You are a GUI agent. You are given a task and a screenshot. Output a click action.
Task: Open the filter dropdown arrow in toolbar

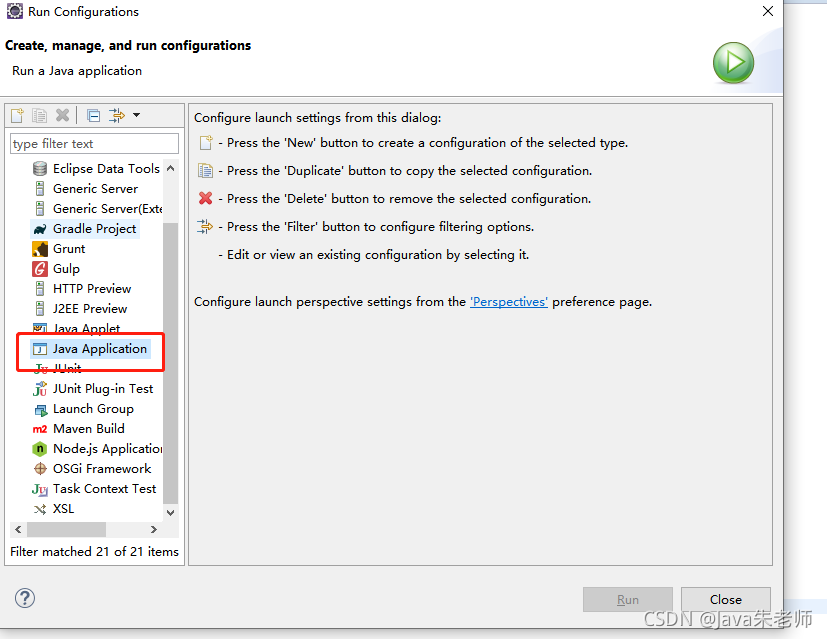tap(137, 115)
